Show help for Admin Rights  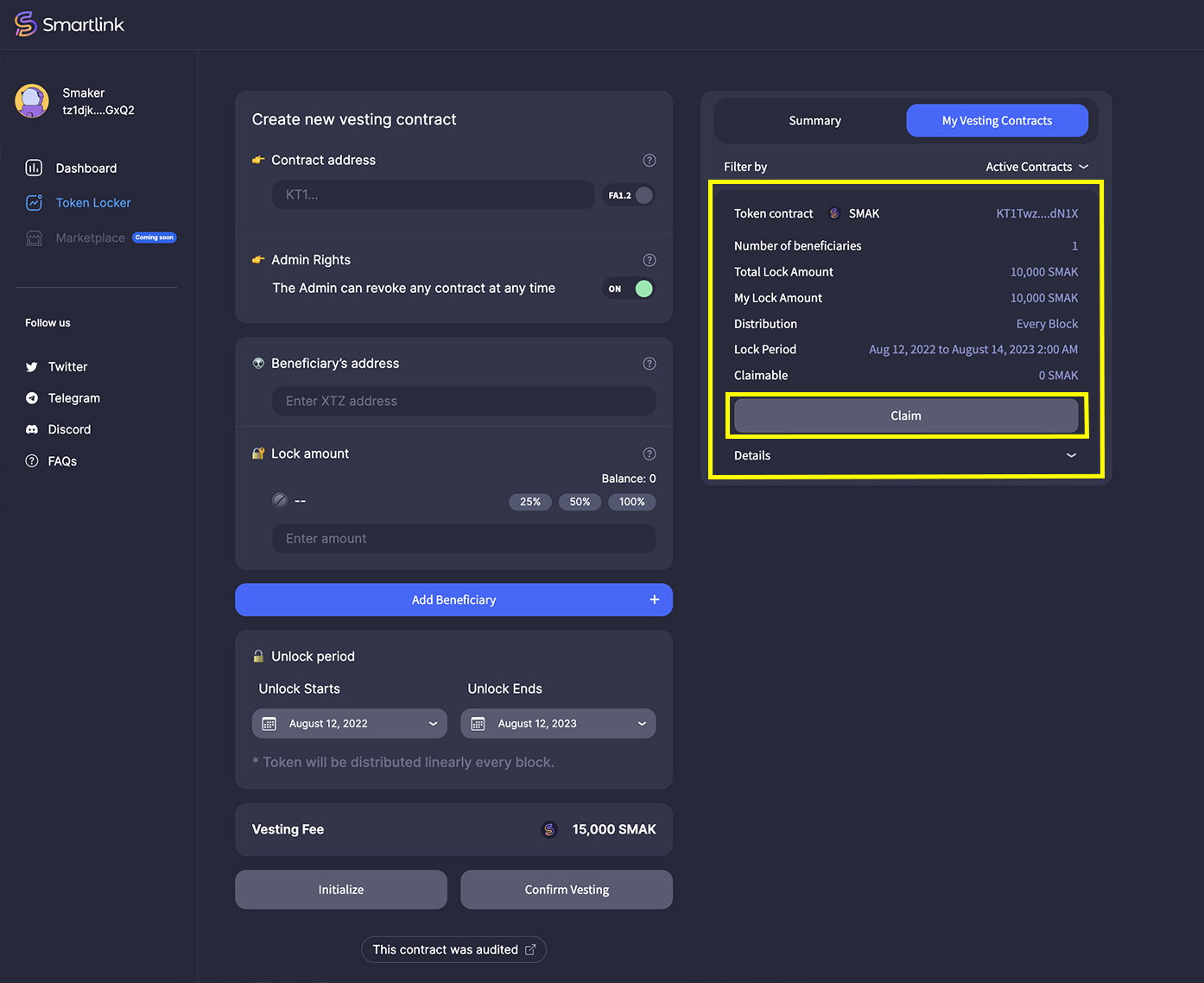coord(650,260)
